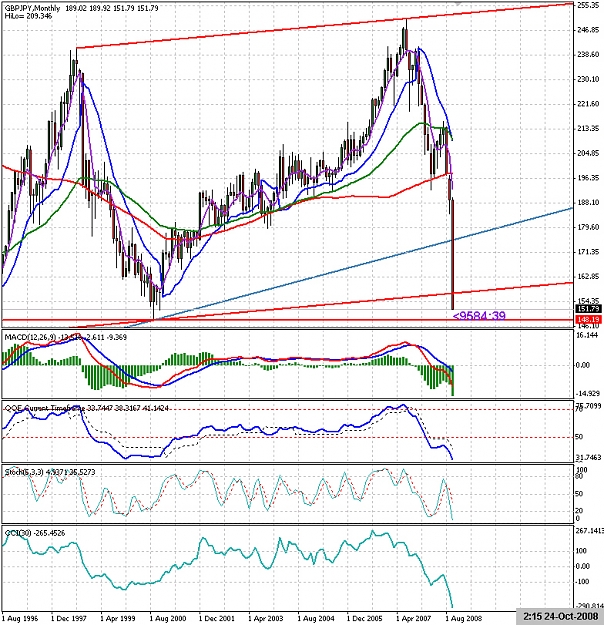Click the CCI(30) -265.4526 indicator label
Screen dimensions: 604x625
pyautogui.click(x=35, y=533)
